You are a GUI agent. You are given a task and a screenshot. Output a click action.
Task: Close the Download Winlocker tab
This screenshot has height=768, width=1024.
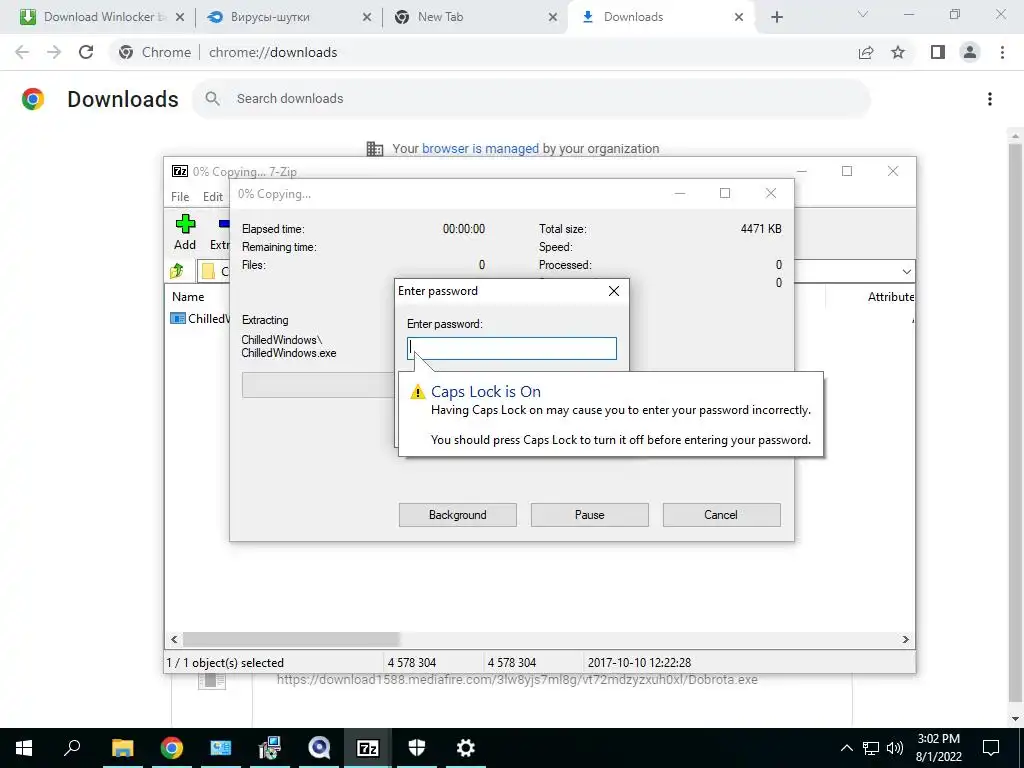pyautogui.click(x=180, y=17)
